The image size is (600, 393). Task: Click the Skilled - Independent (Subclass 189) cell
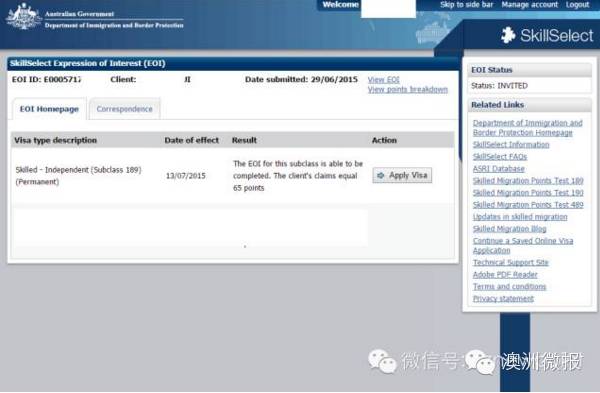(x=78, y=176)
